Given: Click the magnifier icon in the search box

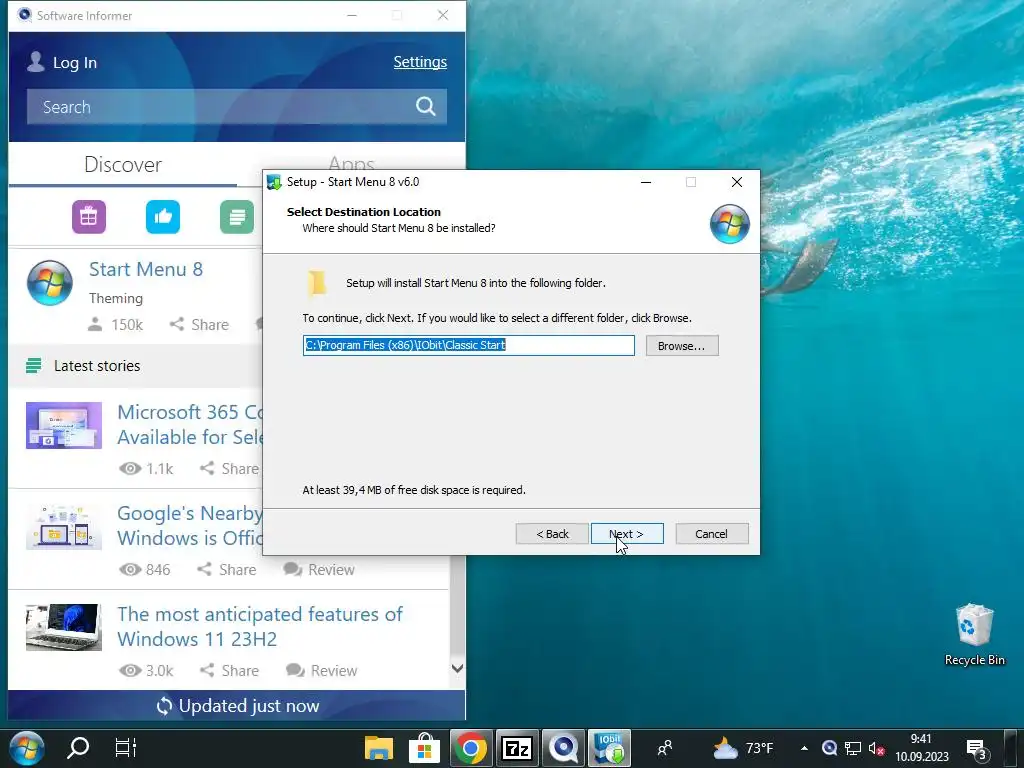Looking at the screenshot, I should pos(425,106).
